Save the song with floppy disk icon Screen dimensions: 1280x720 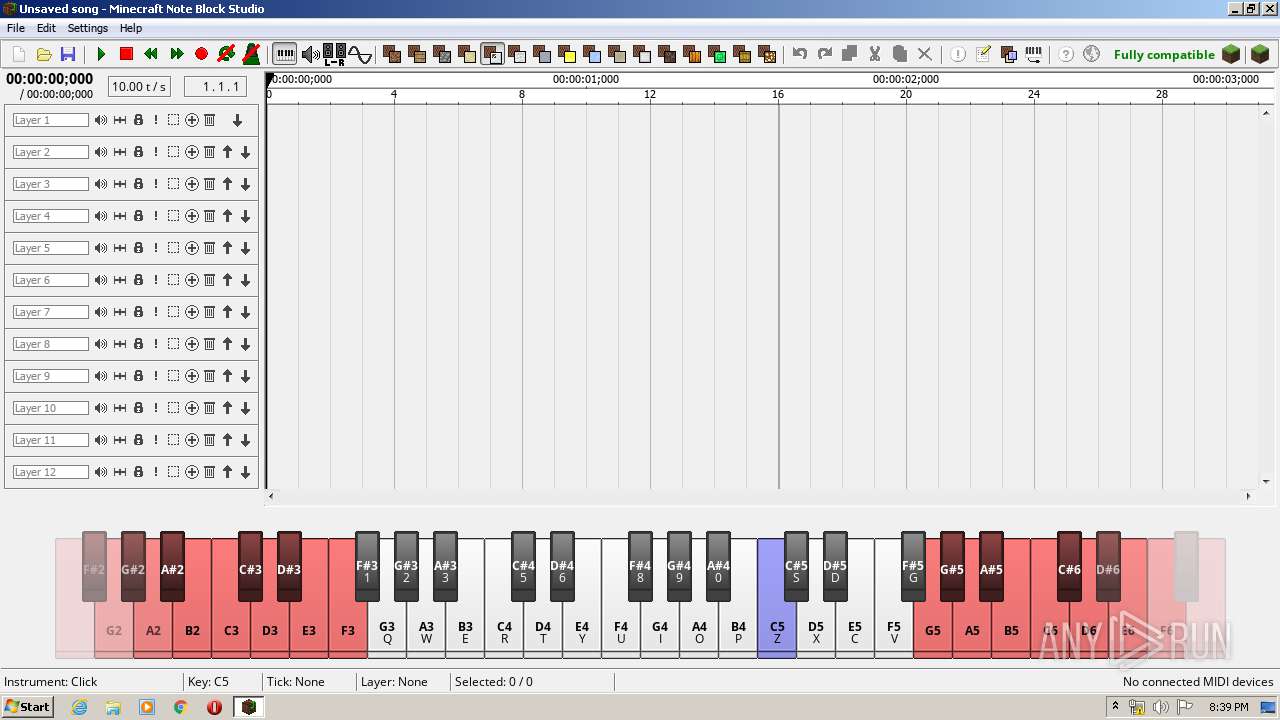point(68,54)
